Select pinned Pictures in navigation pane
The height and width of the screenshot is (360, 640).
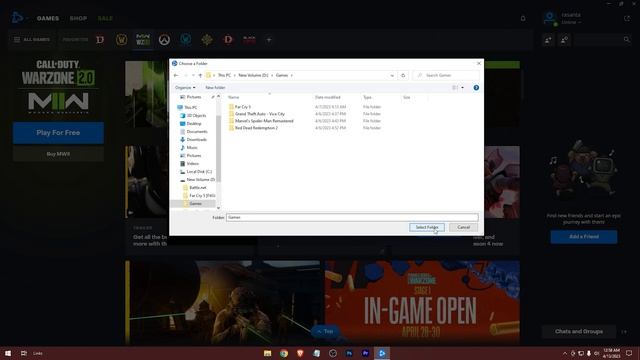[194, 97]
